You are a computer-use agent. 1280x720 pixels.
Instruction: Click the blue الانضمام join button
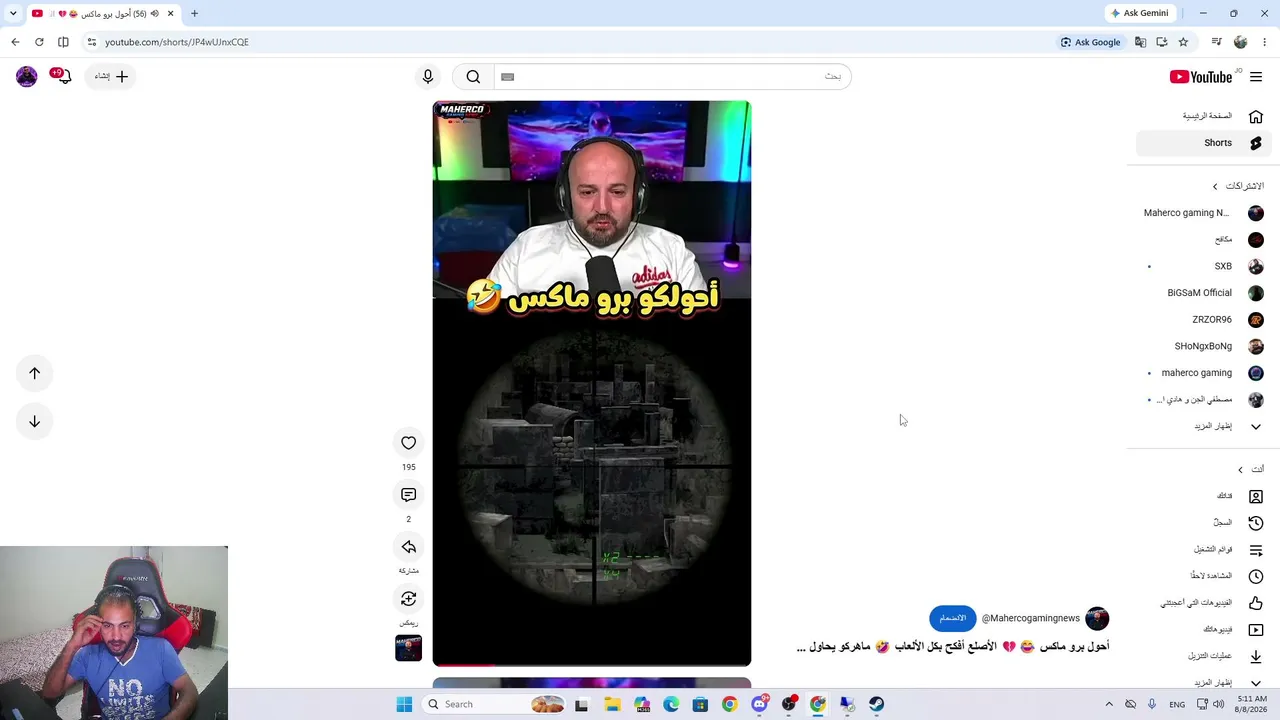(953, 618)
